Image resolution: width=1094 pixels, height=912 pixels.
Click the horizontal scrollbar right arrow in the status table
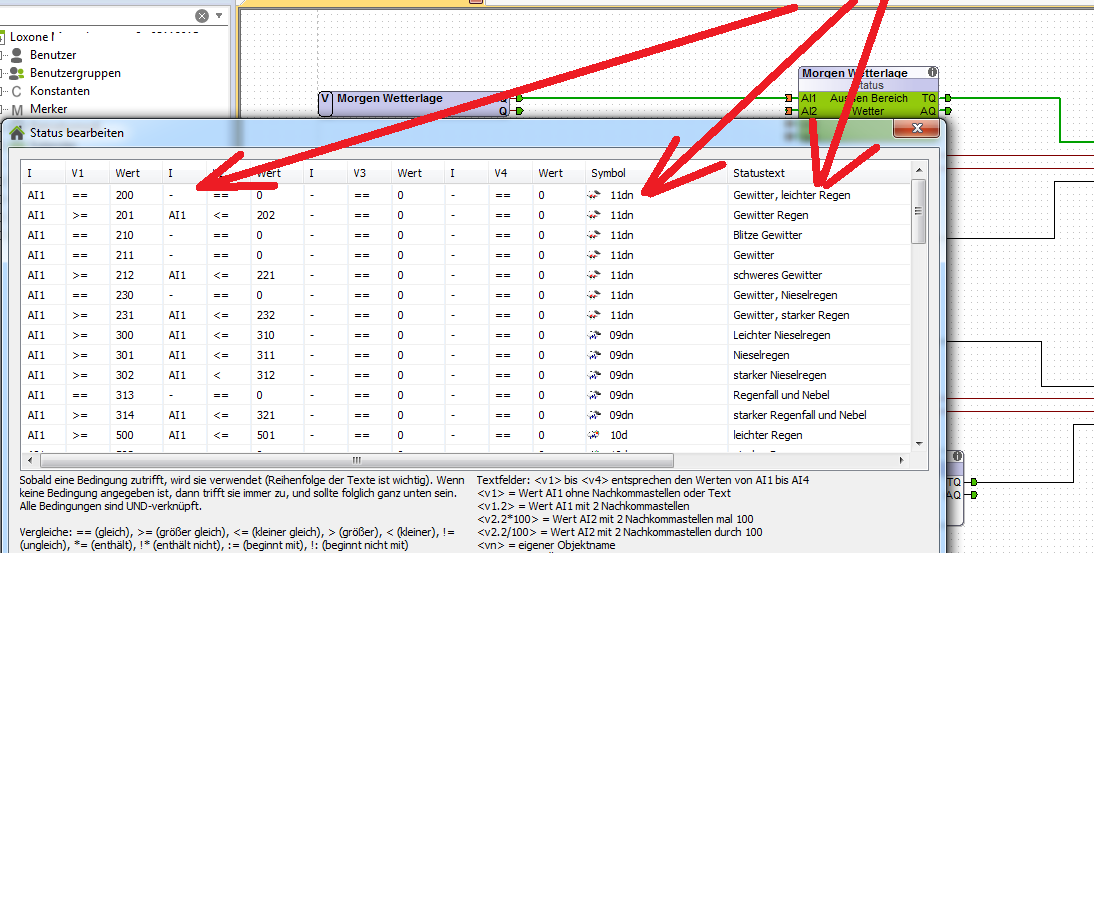point(901,461)
